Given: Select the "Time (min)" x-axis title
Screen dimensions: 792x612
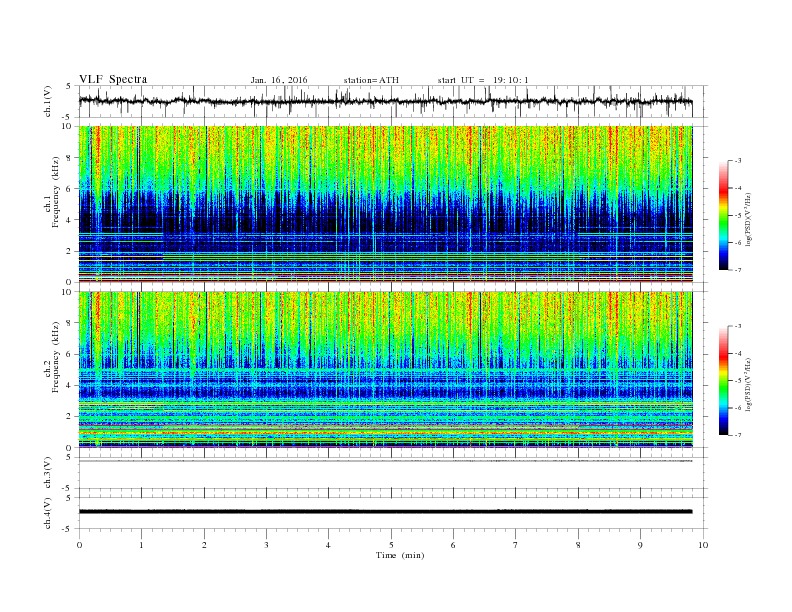Looking at the screenshot, I should (x=400, y=555).
